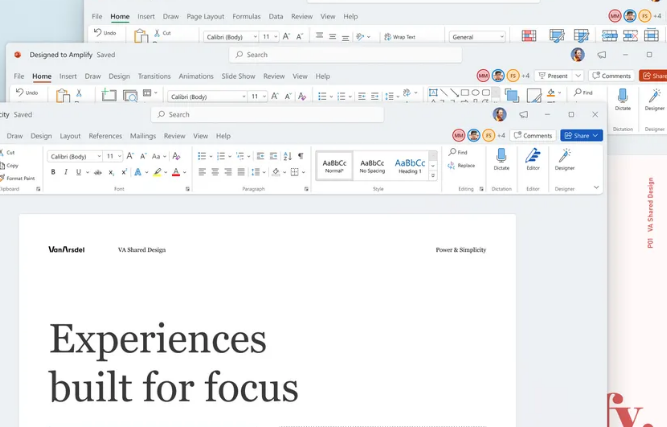
Task: Apply No Spacing style in Word
Action: click(372, 166)
